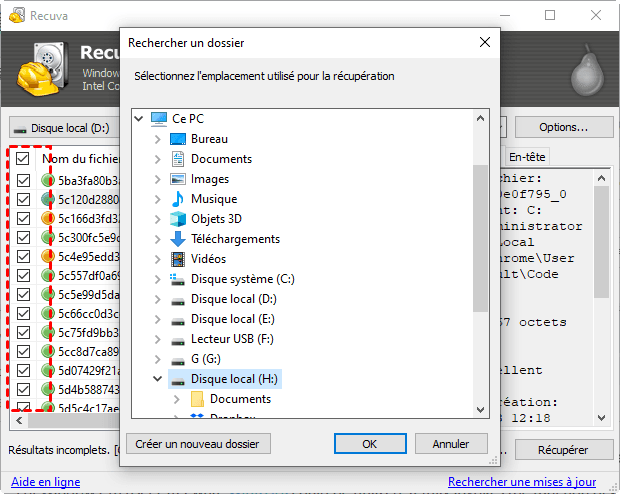Select the Disque local (D:) drive icon in tree
Viewport: 620px width, 494px height.
coord(178,301)
